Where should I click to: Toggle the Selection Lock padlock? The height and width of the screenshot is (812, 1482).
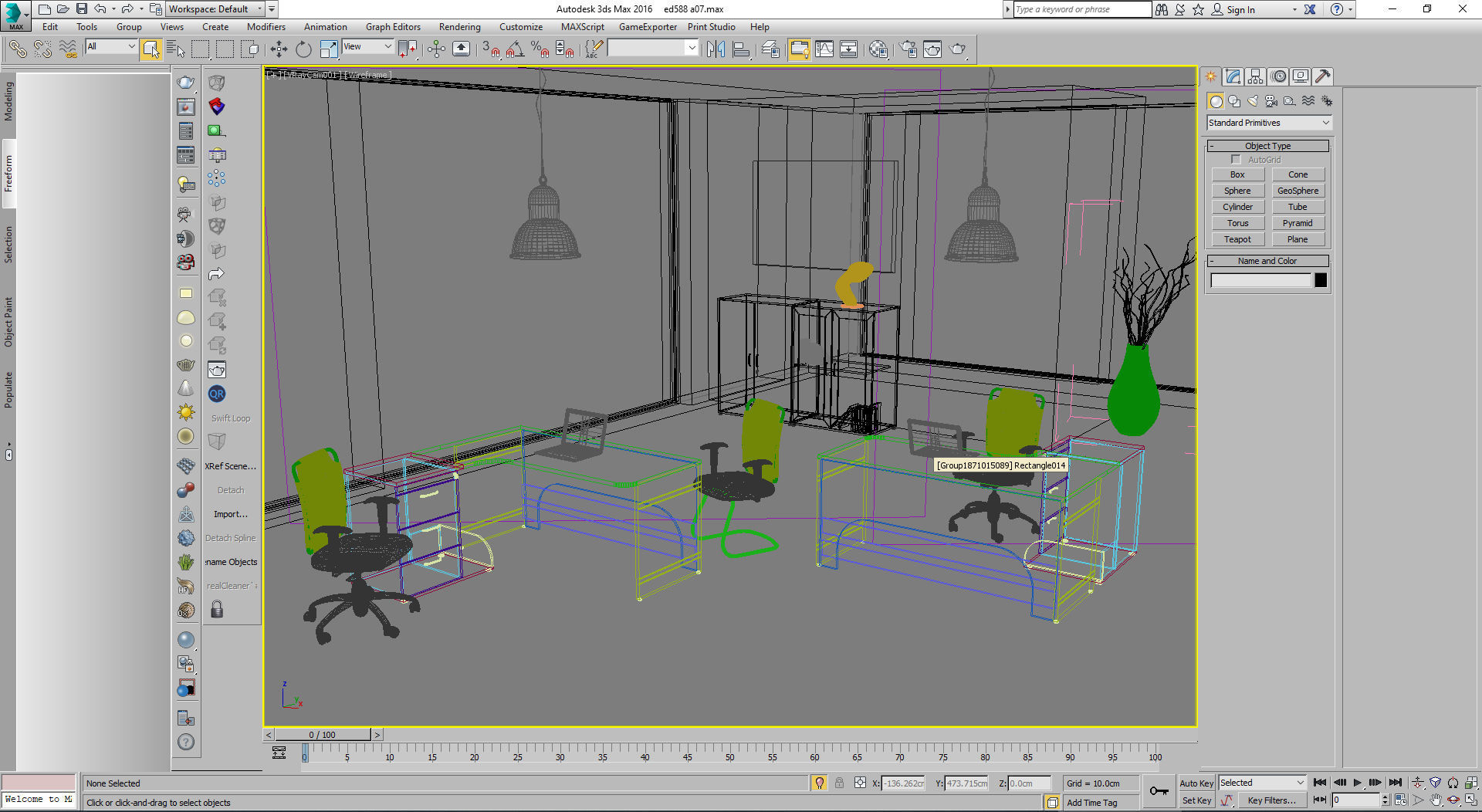(839, 783)
